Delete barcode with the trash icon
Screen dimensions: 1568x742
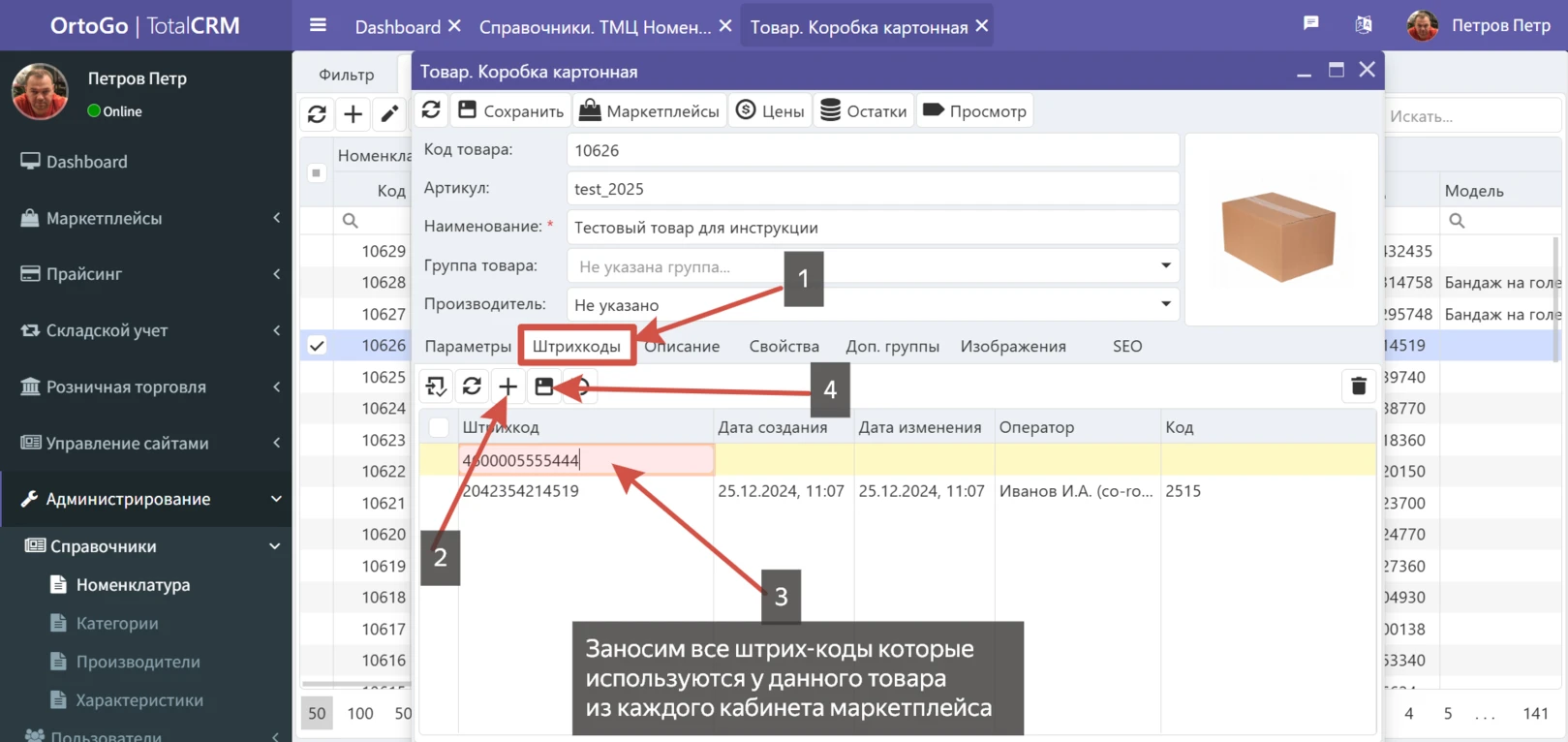pos(1358,386)
